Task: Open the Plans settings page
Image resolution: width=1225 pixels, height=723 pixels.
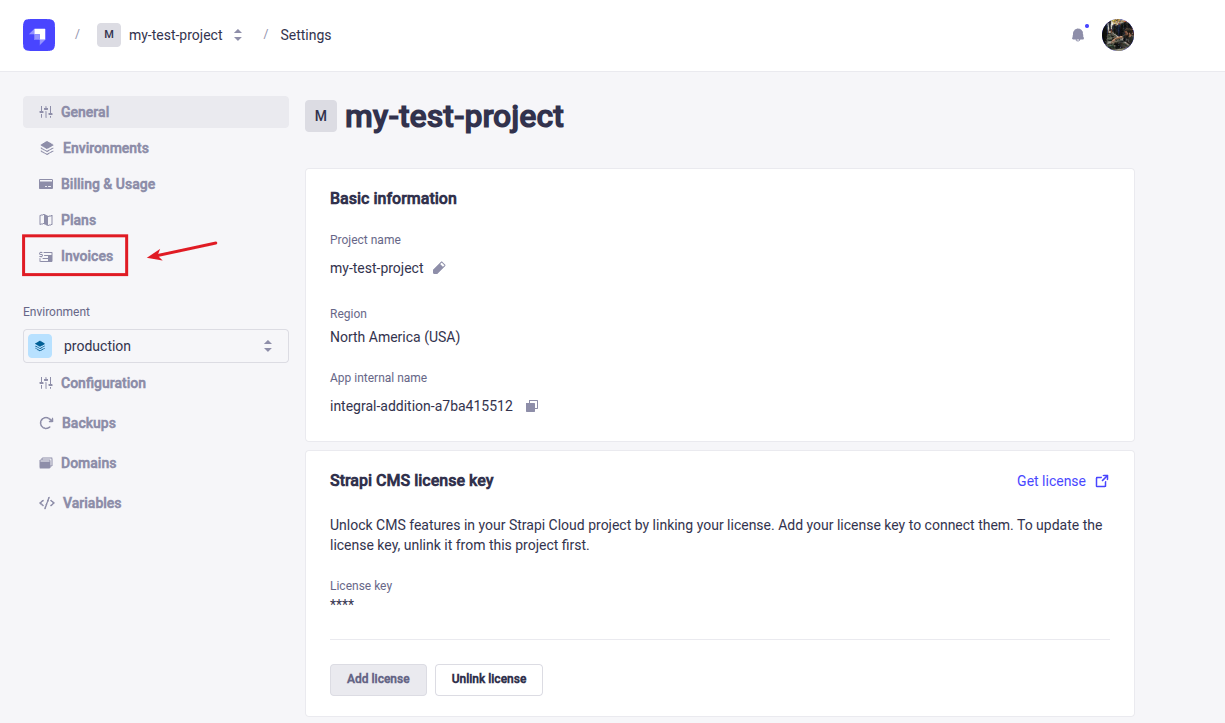Action: (78, 220)
